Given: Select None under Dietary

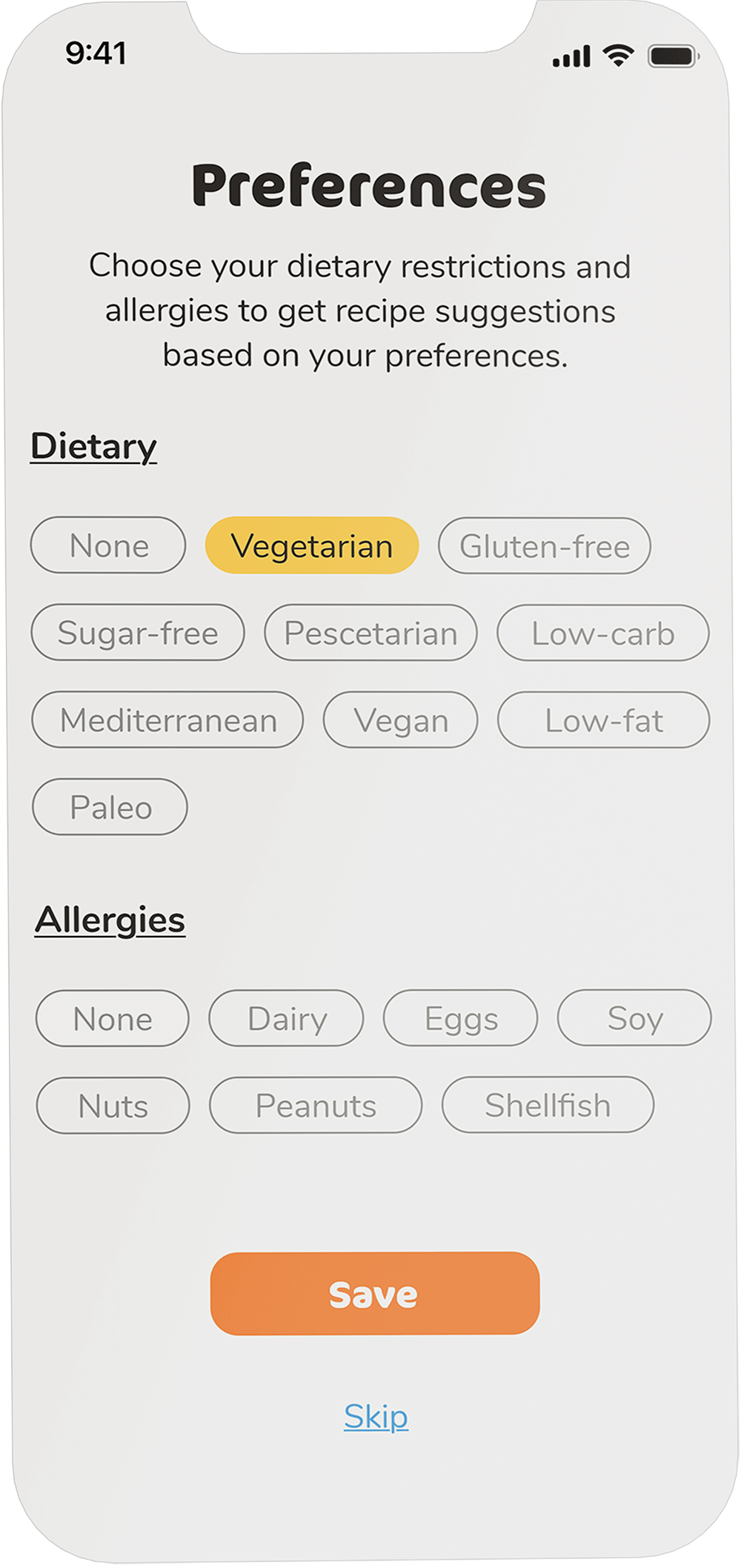Looking at the screenshot, I should (108, 546).
